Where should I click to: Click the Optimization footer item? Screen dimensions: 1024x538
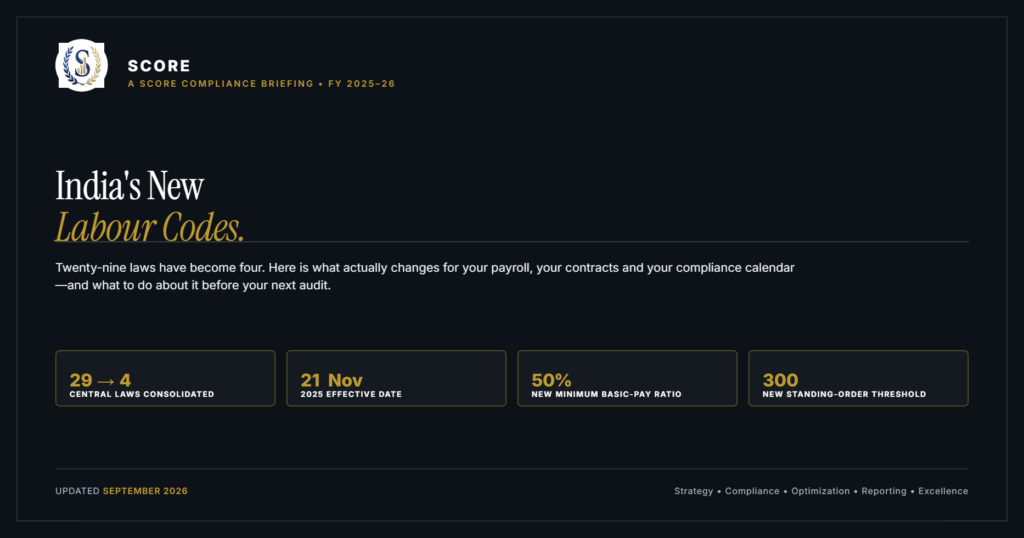(820, 491)
